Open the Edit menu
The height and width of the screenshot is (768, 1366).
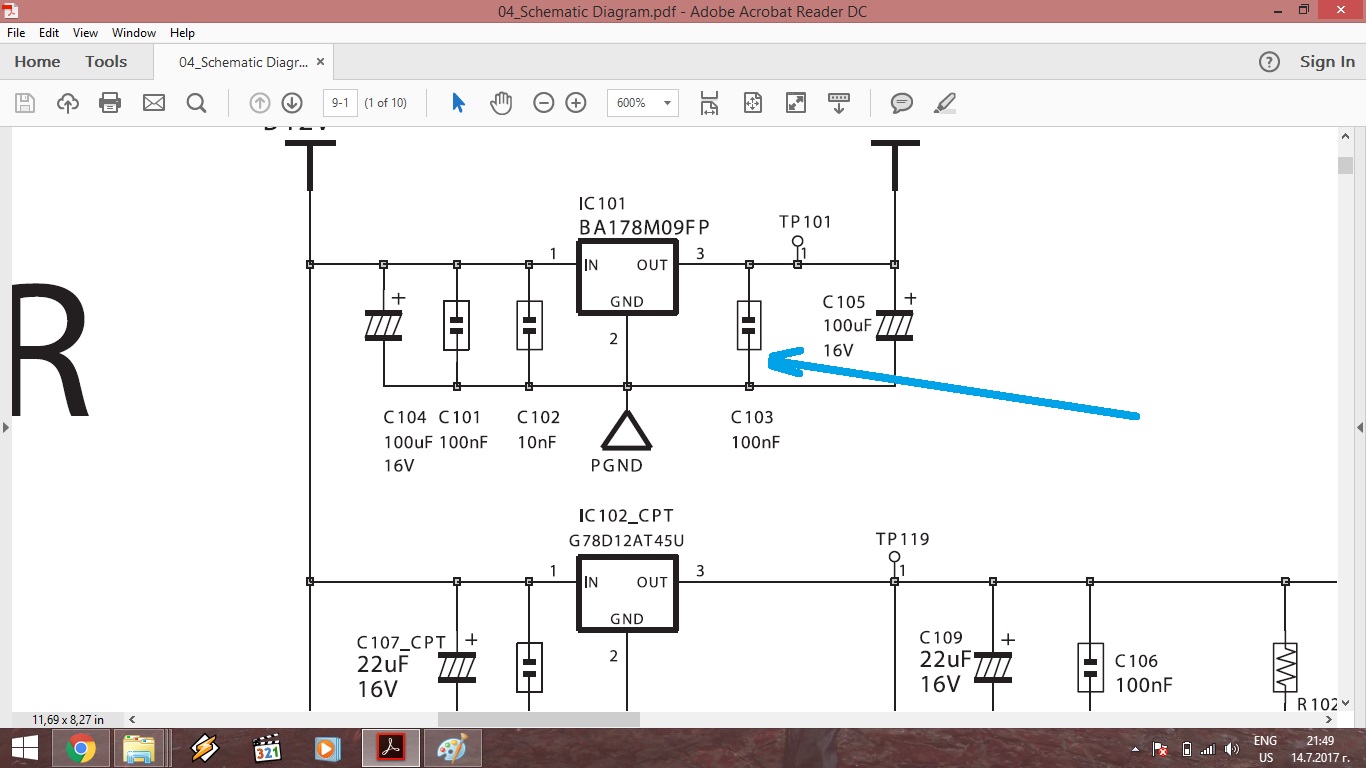(x=49, y=33)
